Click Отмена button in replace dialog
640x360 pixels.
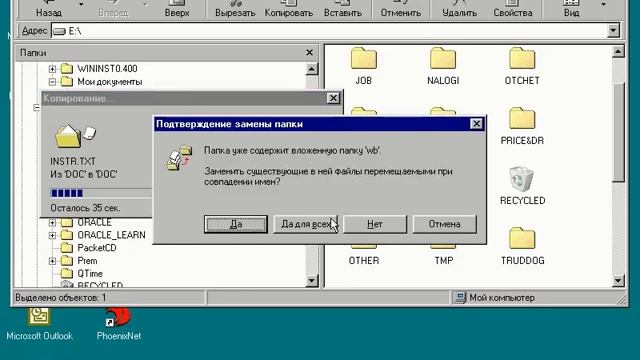coord(444,224)
